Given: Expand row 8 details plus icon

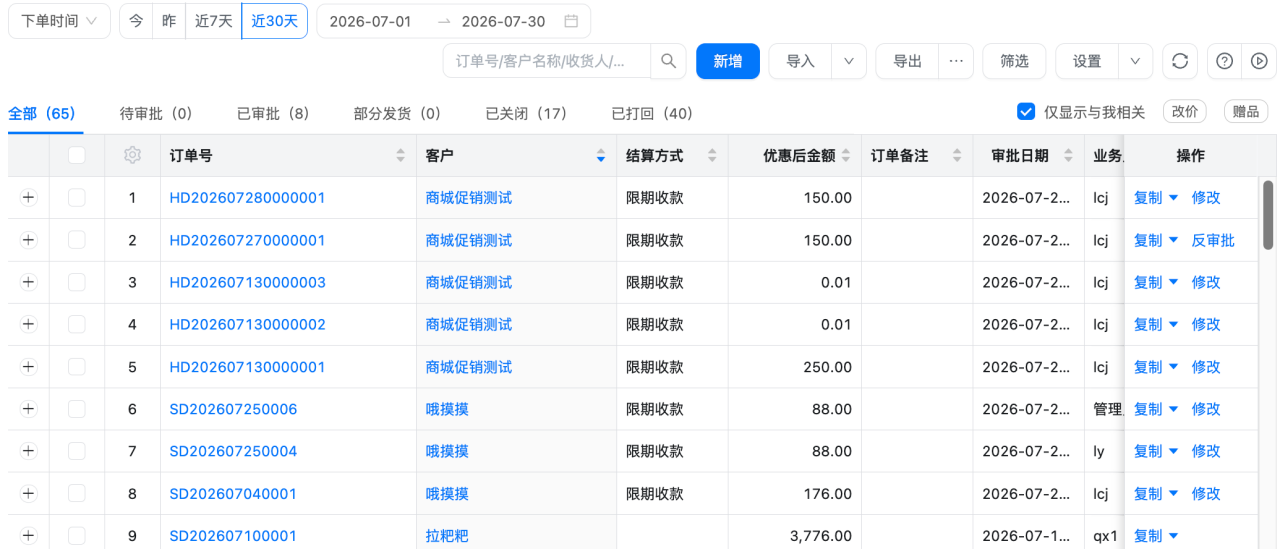Looking at the screenshot, I should tap(28, 493).
